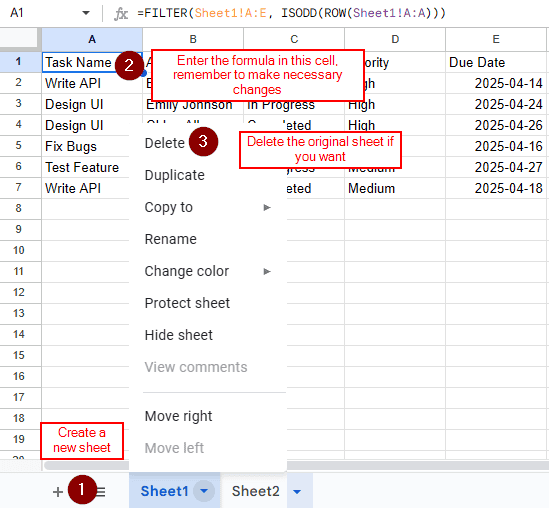549x508 pixels.
Task: Select Rename in the sheet menu
Action: click(208, 239)
